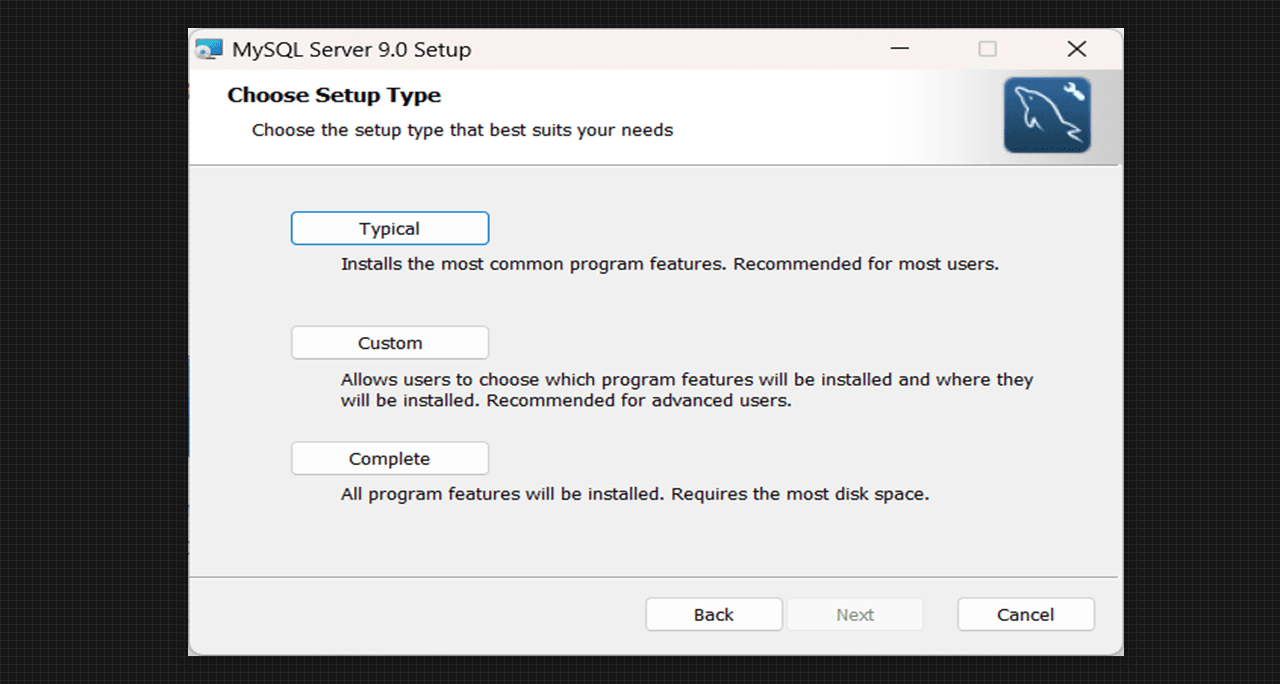This screenshot has width=1280, height=684.
Task: Click the "Requires the most disk space" description
Action: (800, 494)
